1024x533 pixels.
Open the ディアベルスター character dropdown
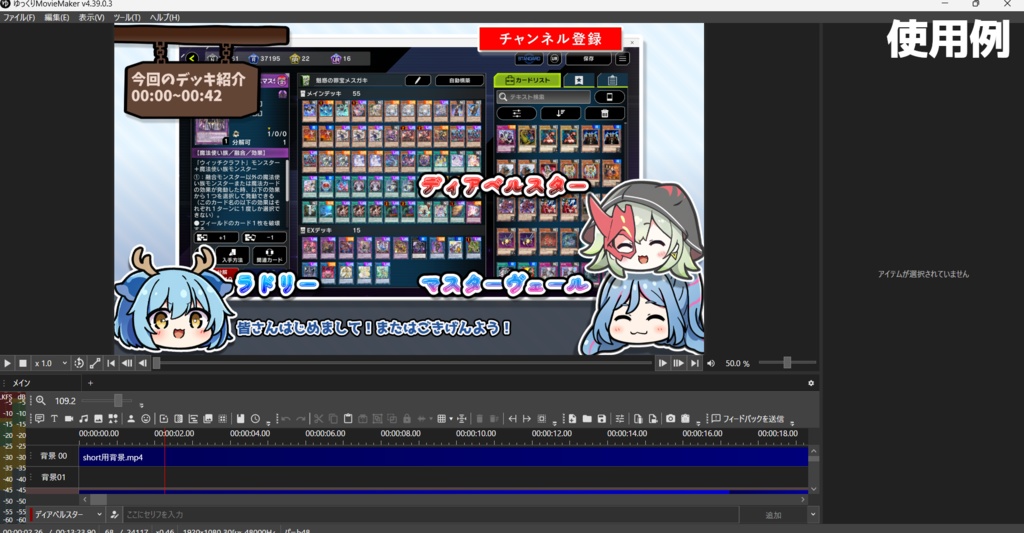click(x=67, y=515)
